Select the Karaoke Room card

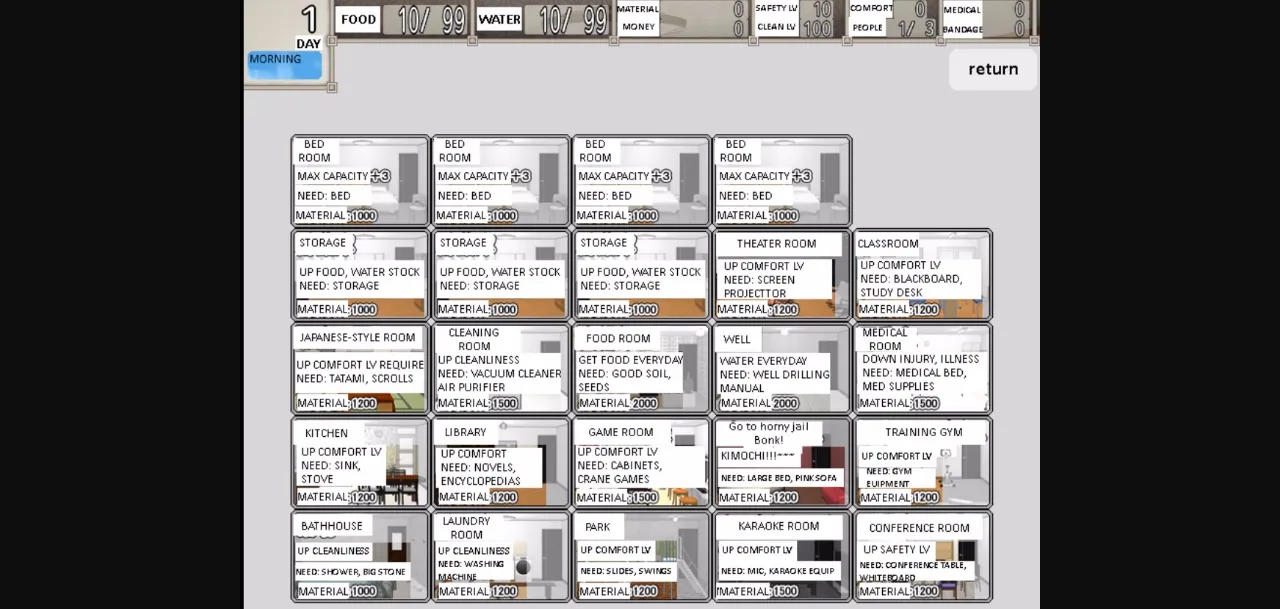pyautogui.click(x=781, y=557)
